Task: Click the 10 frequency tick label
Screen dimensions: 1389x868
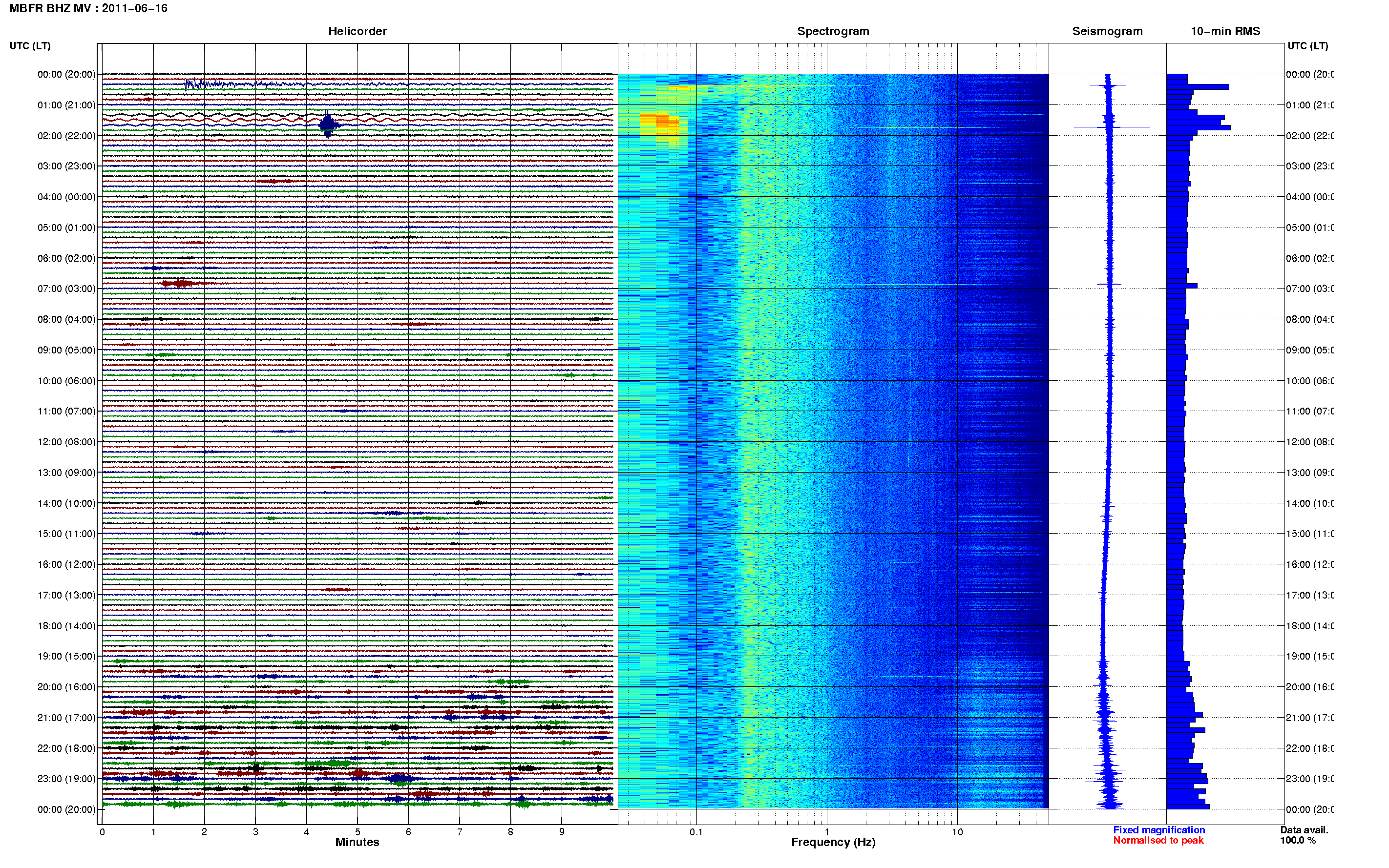Action: click(957, 832)
